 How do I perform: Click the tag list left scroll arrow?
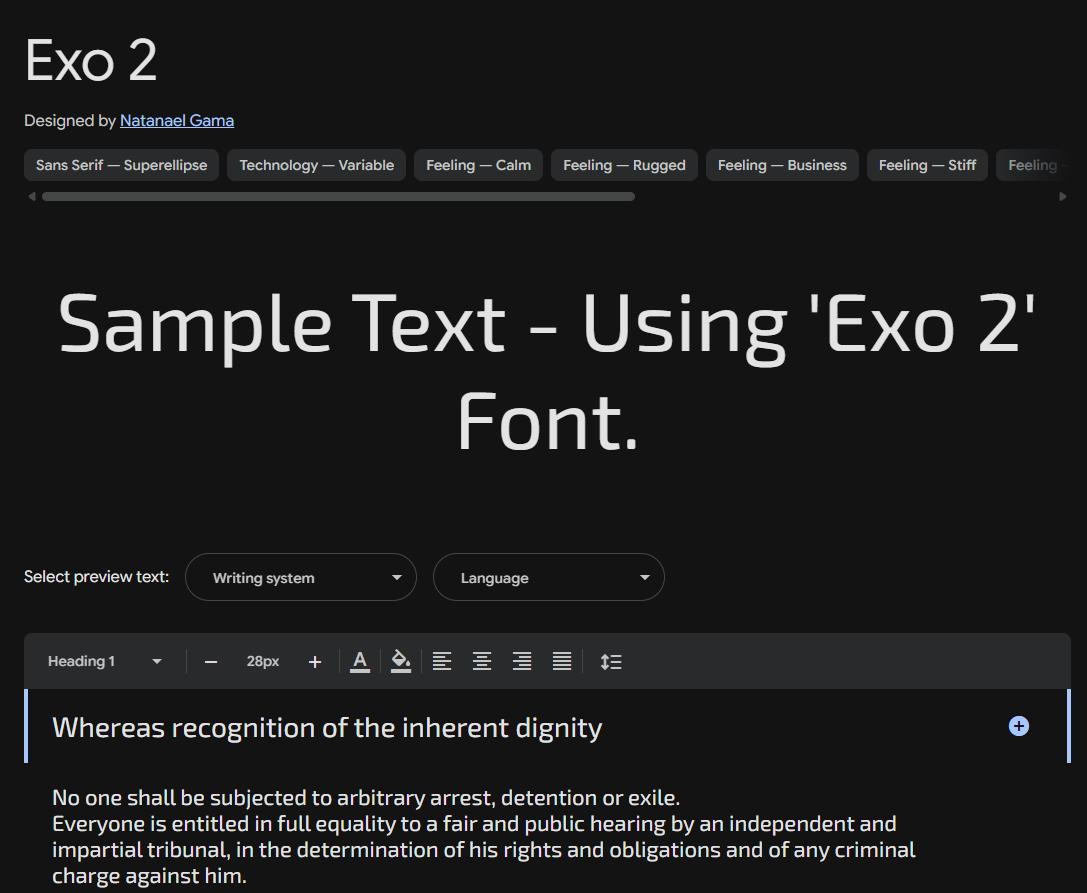tap(32, 197)
